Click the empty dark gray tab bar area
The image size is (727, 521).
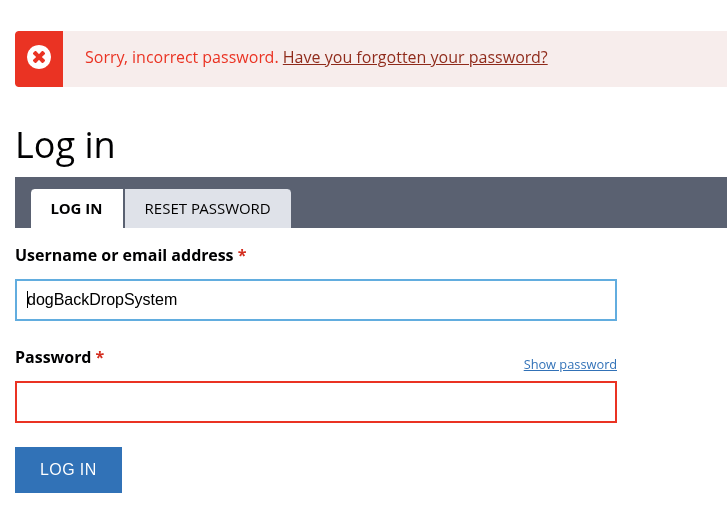510,203
